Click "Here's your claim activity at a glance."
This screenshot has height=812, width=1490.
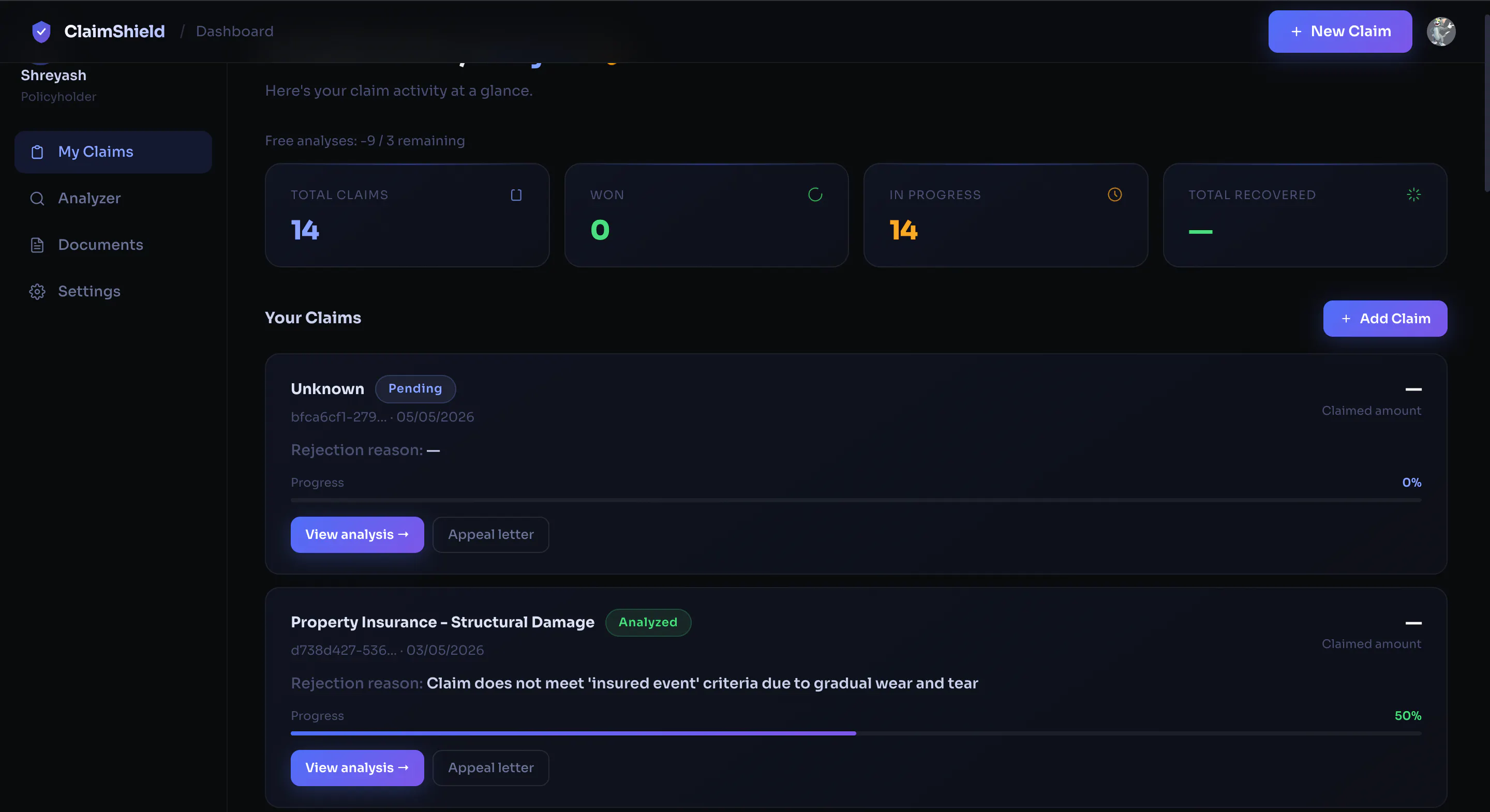[398, 91]
